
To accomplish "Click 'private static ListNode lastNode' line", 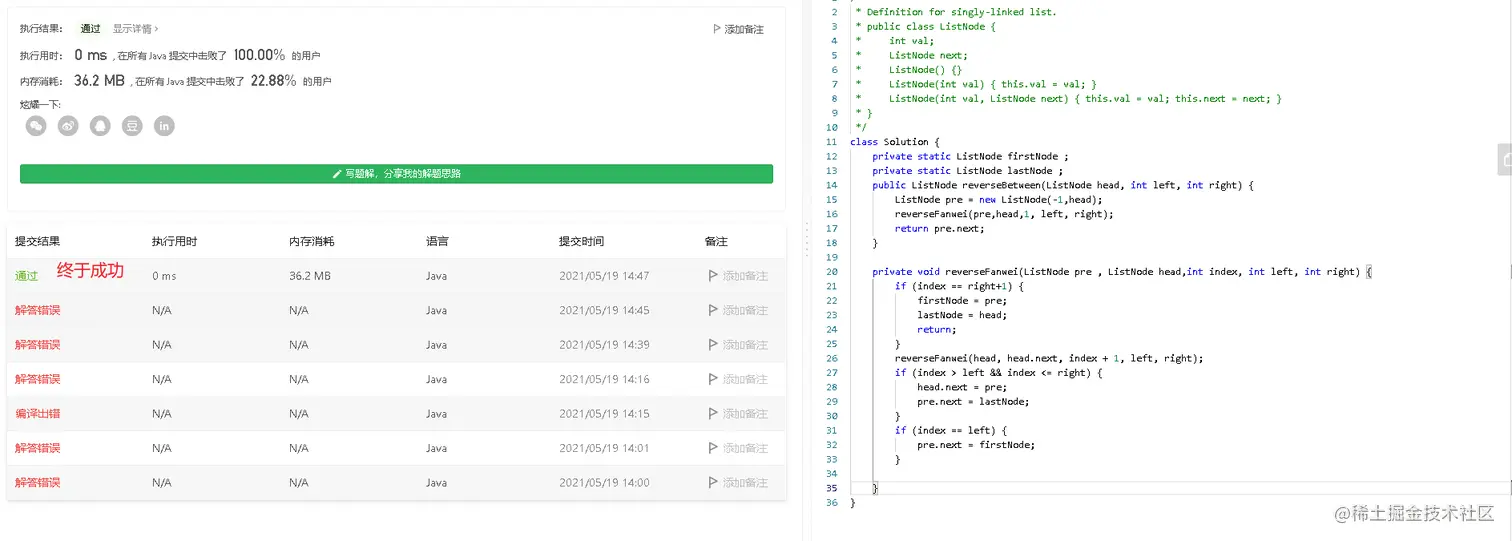I will [x=967, y=171].
